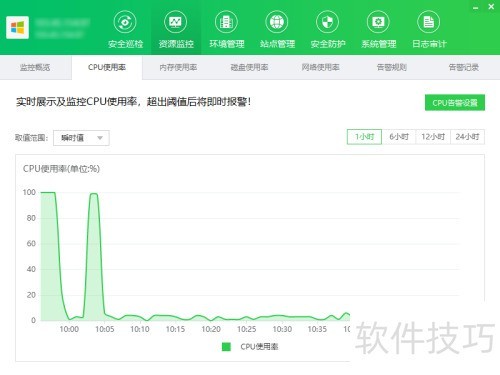Viewport: 500px width, 375px height.
Task: Select the 12小时 time range
Action: (433, 137)
